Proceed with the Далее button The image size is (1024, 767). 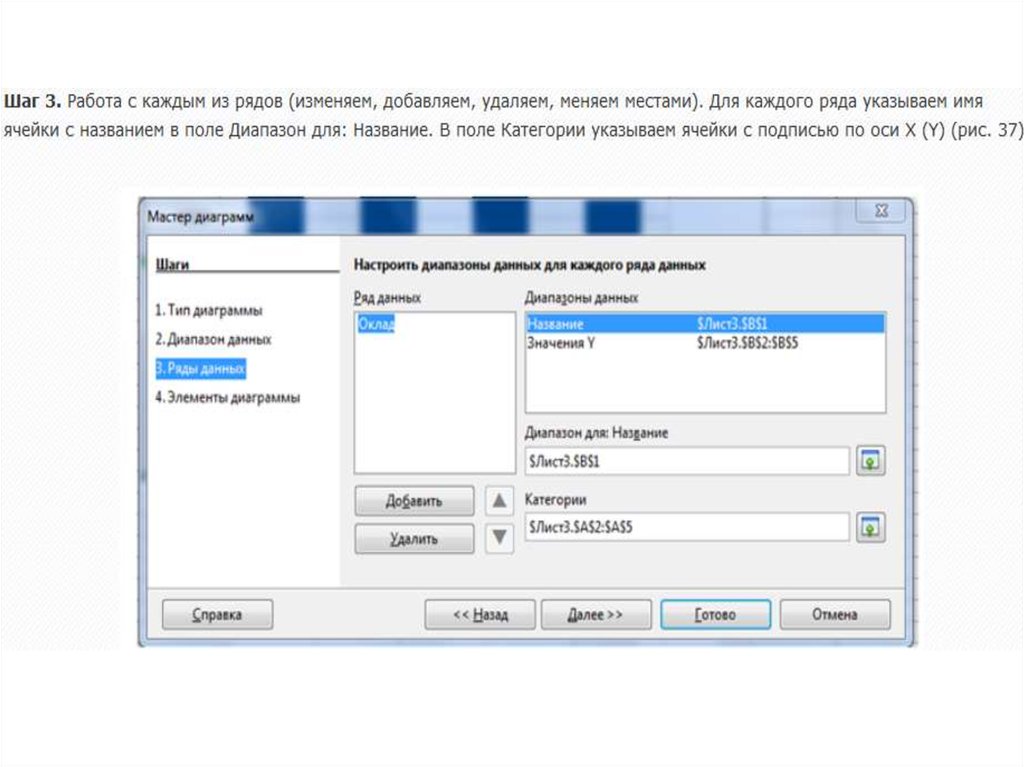[595, 615]
